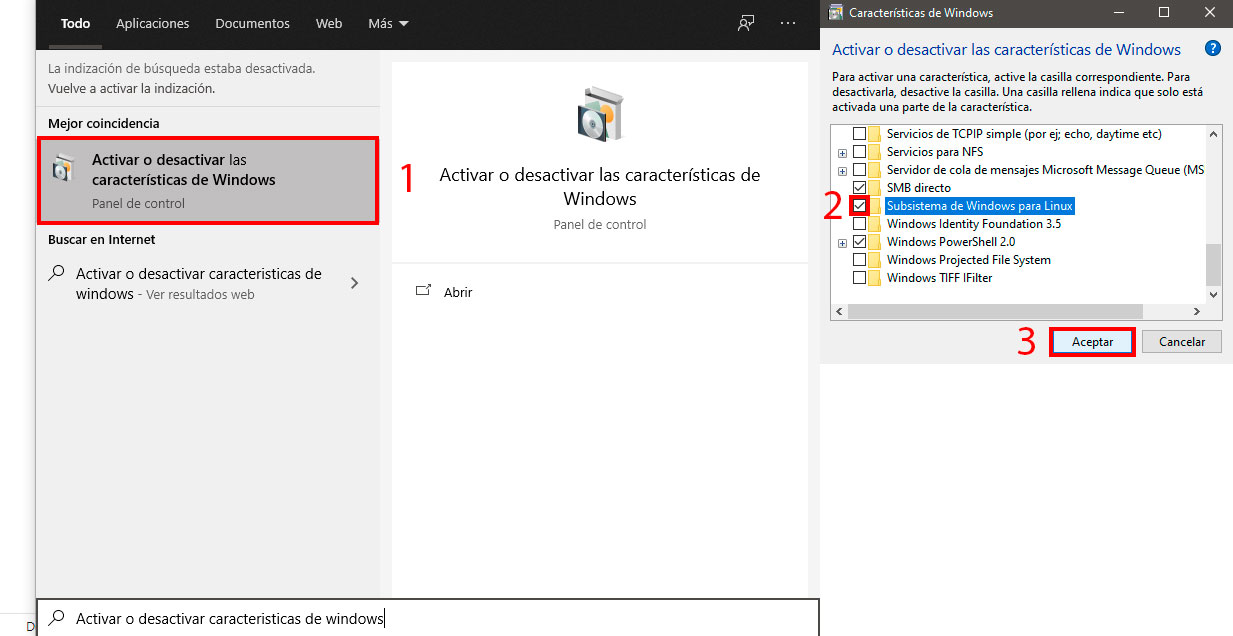Click the horizontal scrollbar right arrow
Screen dimensions: 1233x636
1198,311
